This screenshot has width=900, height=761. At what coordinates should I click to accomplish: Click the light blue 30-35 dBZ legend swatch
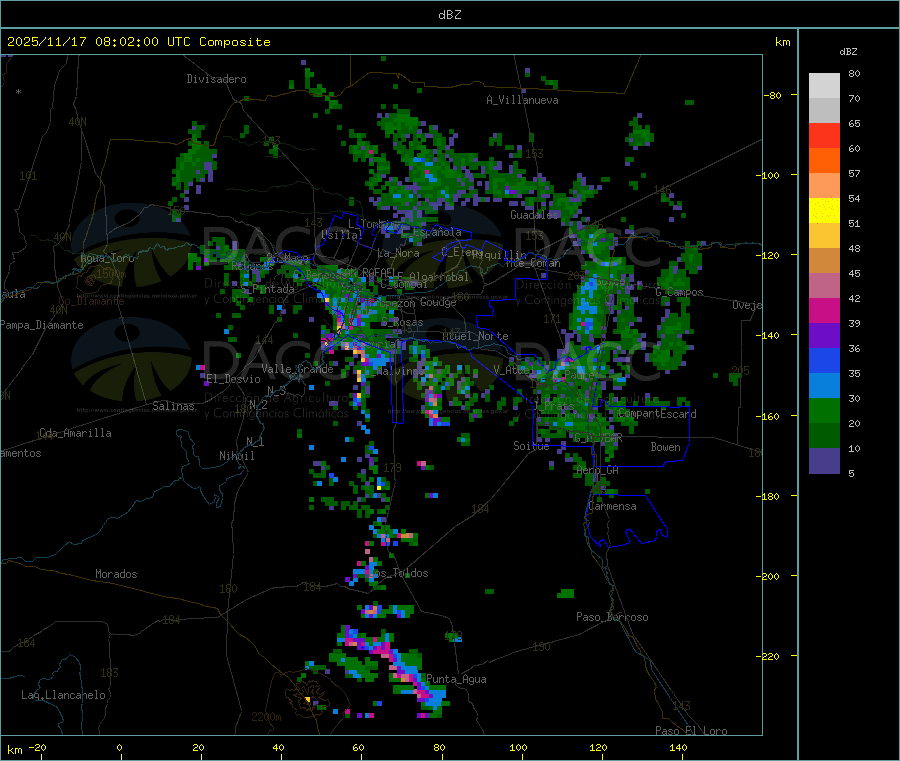pyautogui.click(x=824, y=386)
